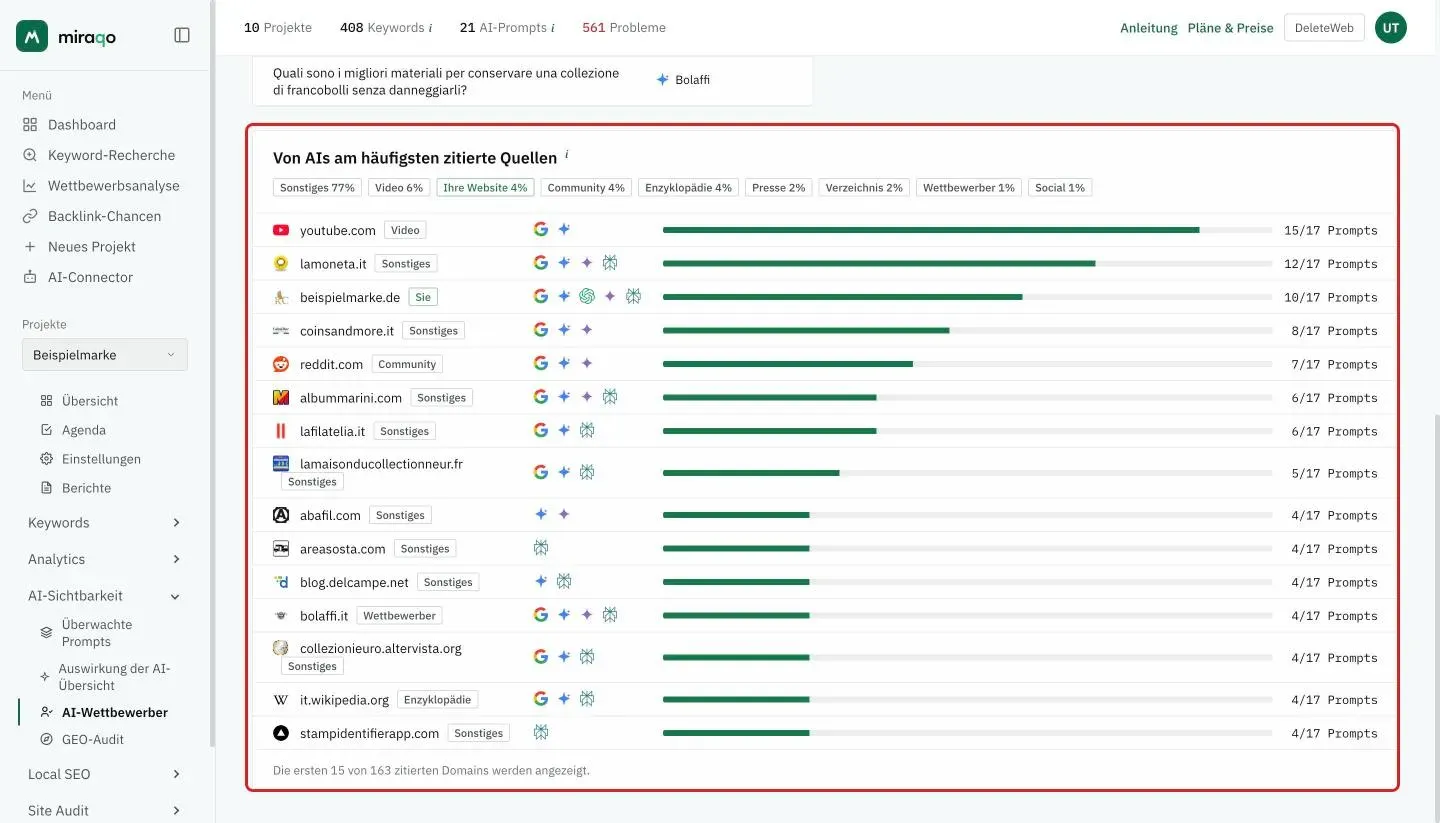Collapse the sidebar with the panel icon
Screen dimensions: 1440x823
tap(182, 35)
